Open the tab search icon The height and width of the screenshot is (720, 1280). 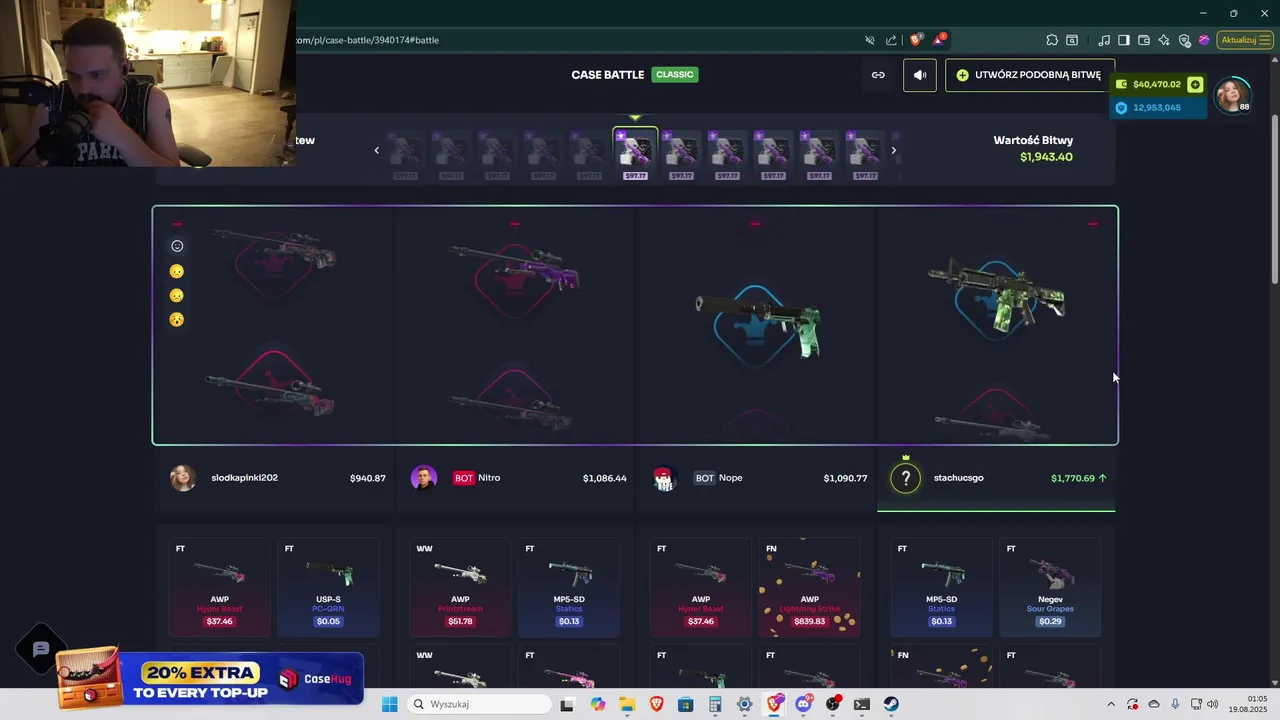click(1072, 40)
